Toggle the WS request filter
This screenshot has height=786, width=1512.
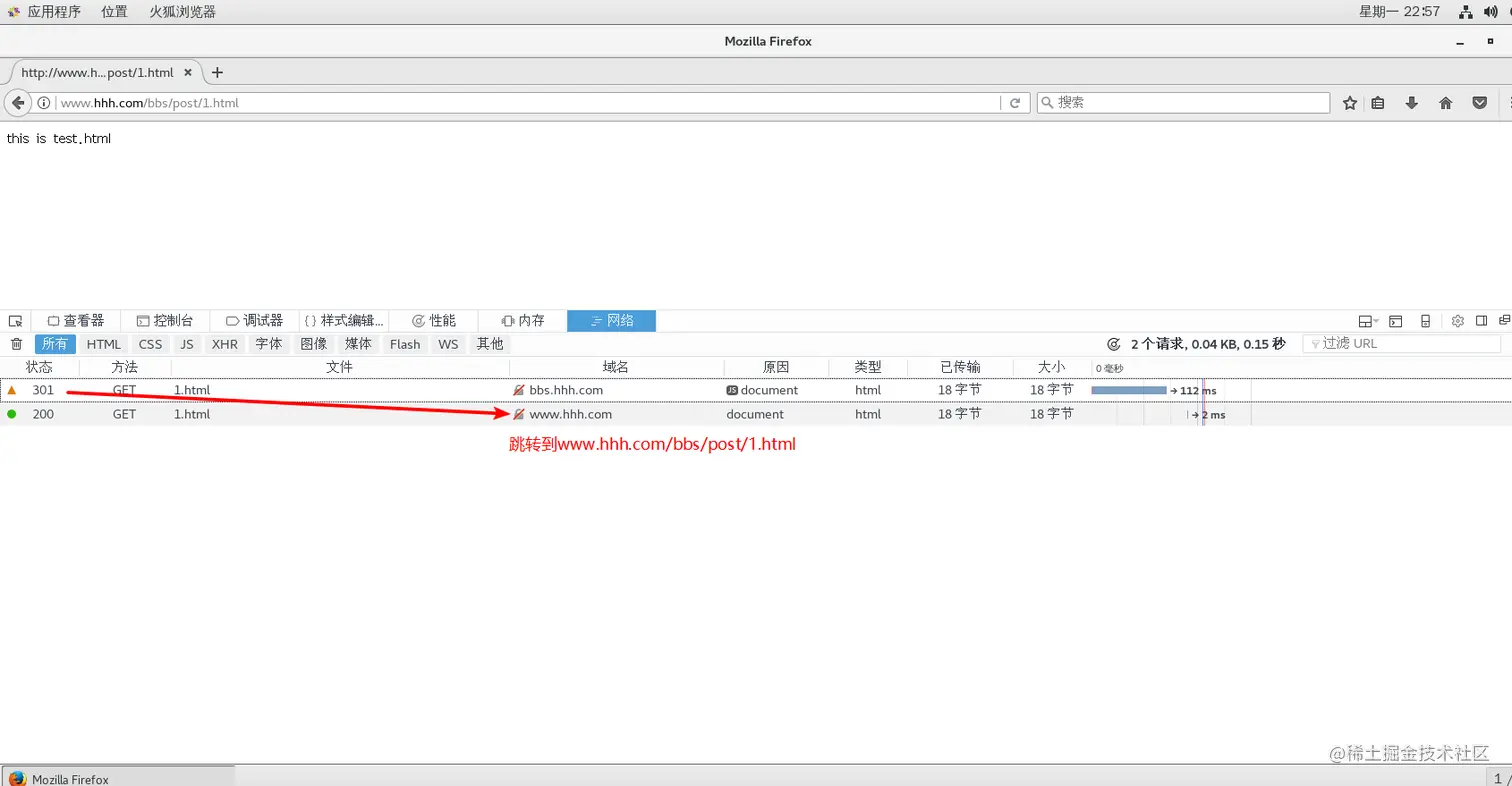click(x=448, y=344)
